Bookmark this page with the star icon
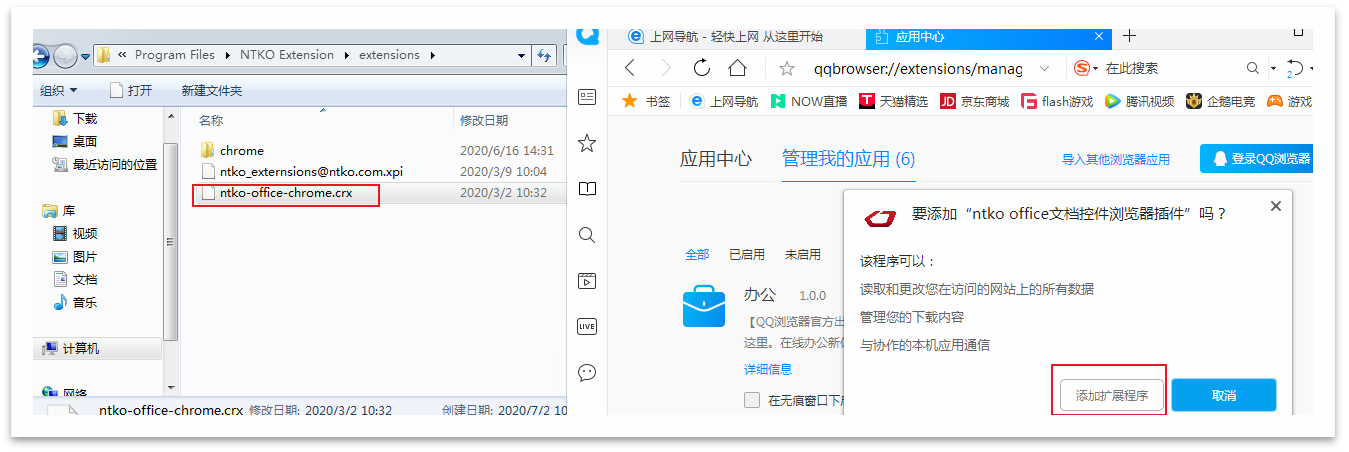The height and width of the screenshot is (452, 1349). click(x=787, y=69)
